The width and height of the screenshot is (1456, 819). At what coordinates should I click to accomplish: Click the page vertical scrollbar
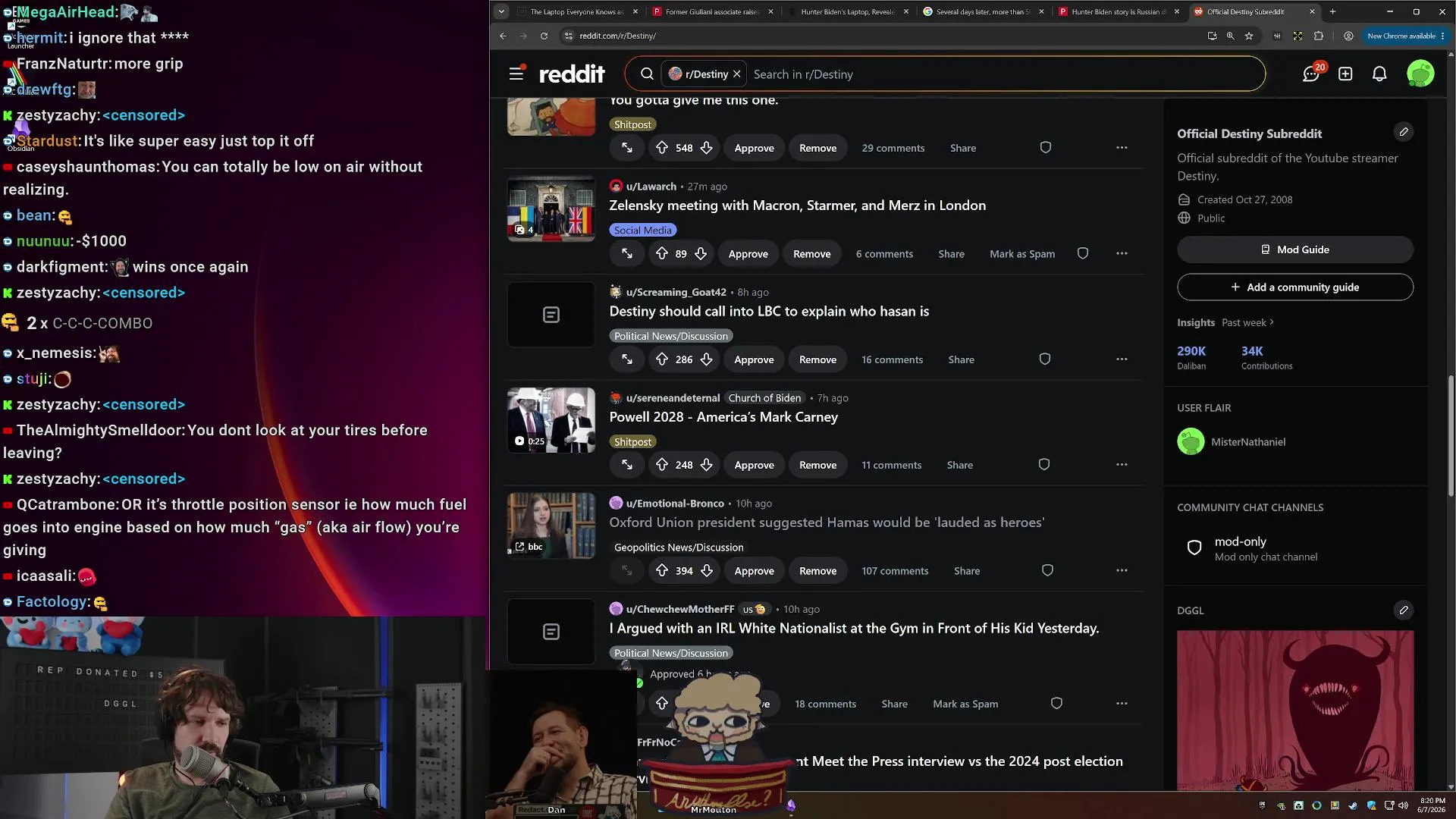(x=1451, y=436)
